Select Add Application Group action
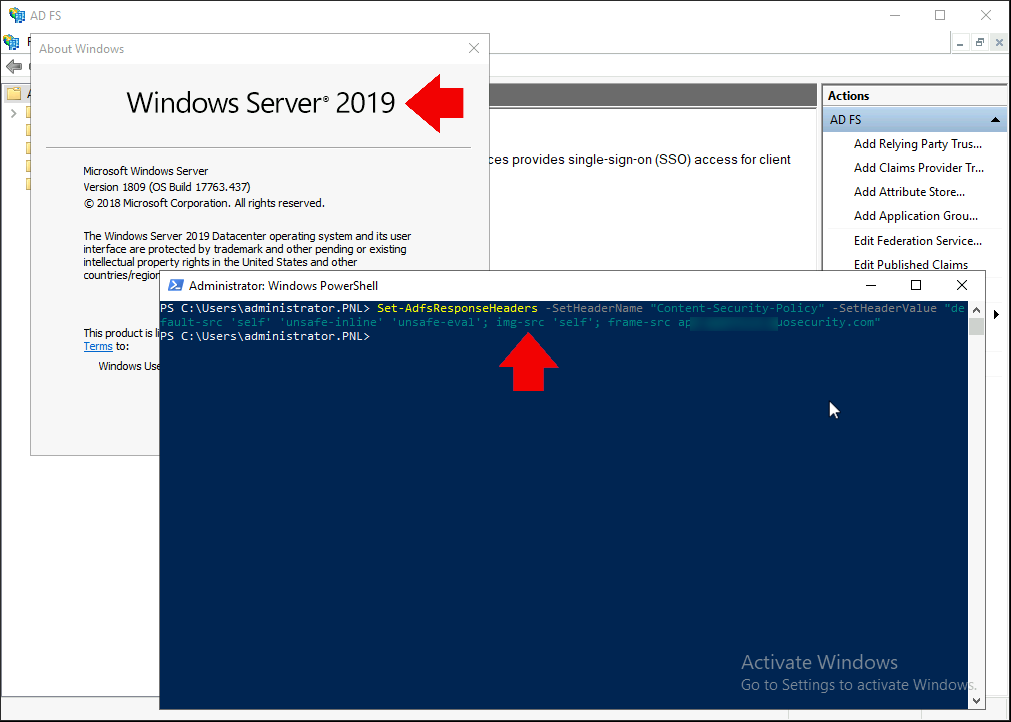The image size is (1011, 722). (x=916, y=216)
